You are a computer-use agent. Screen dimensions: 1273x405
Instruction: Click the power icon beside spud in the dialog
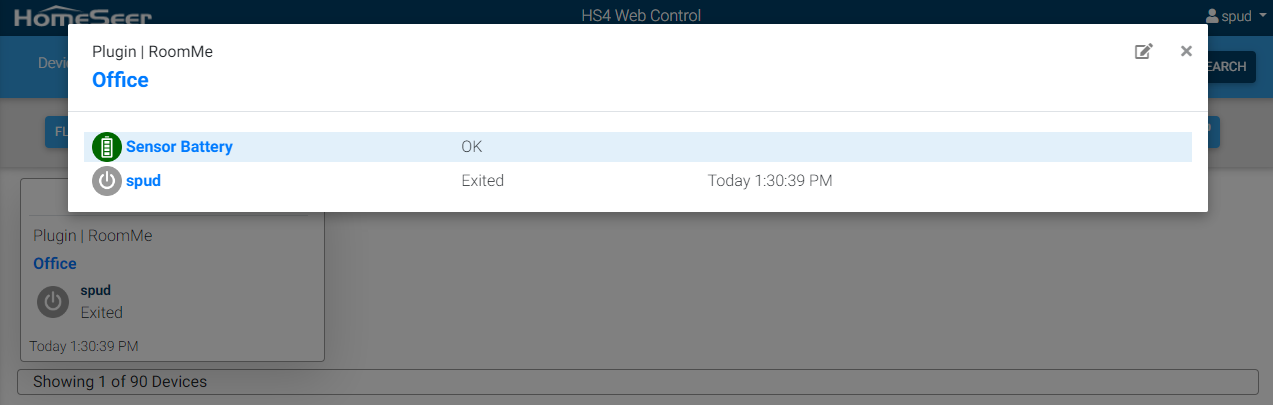coord(107,181)
